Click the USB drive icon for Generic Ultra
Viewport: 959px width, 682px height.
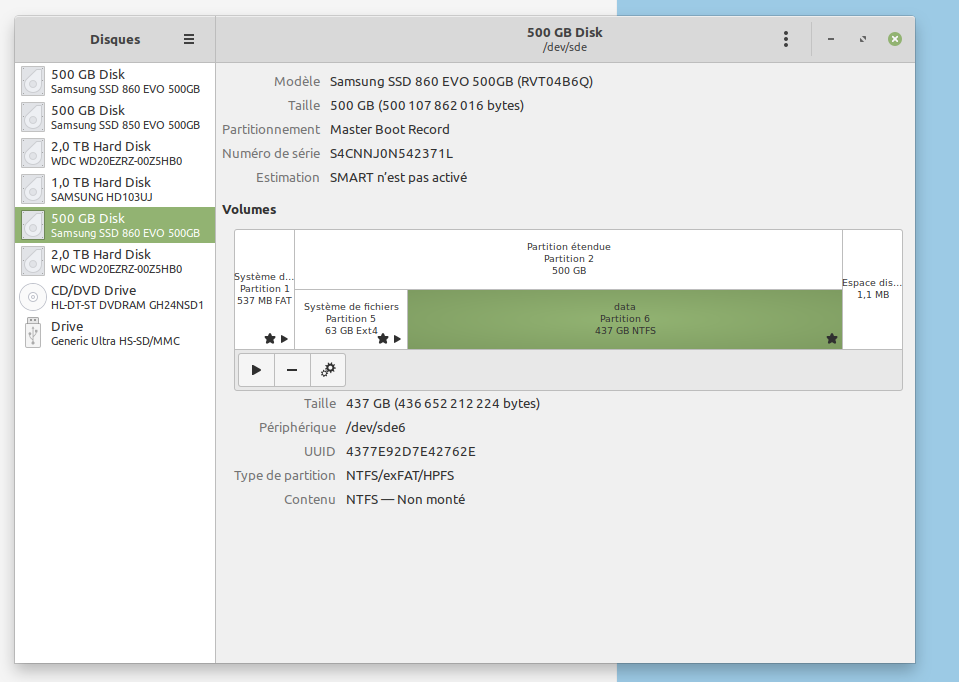(33, 333)
